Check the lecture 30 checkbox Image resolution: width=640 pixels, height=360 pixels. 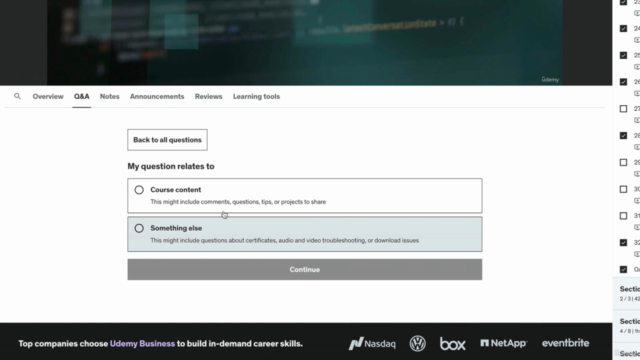click(x=623, y=189)
